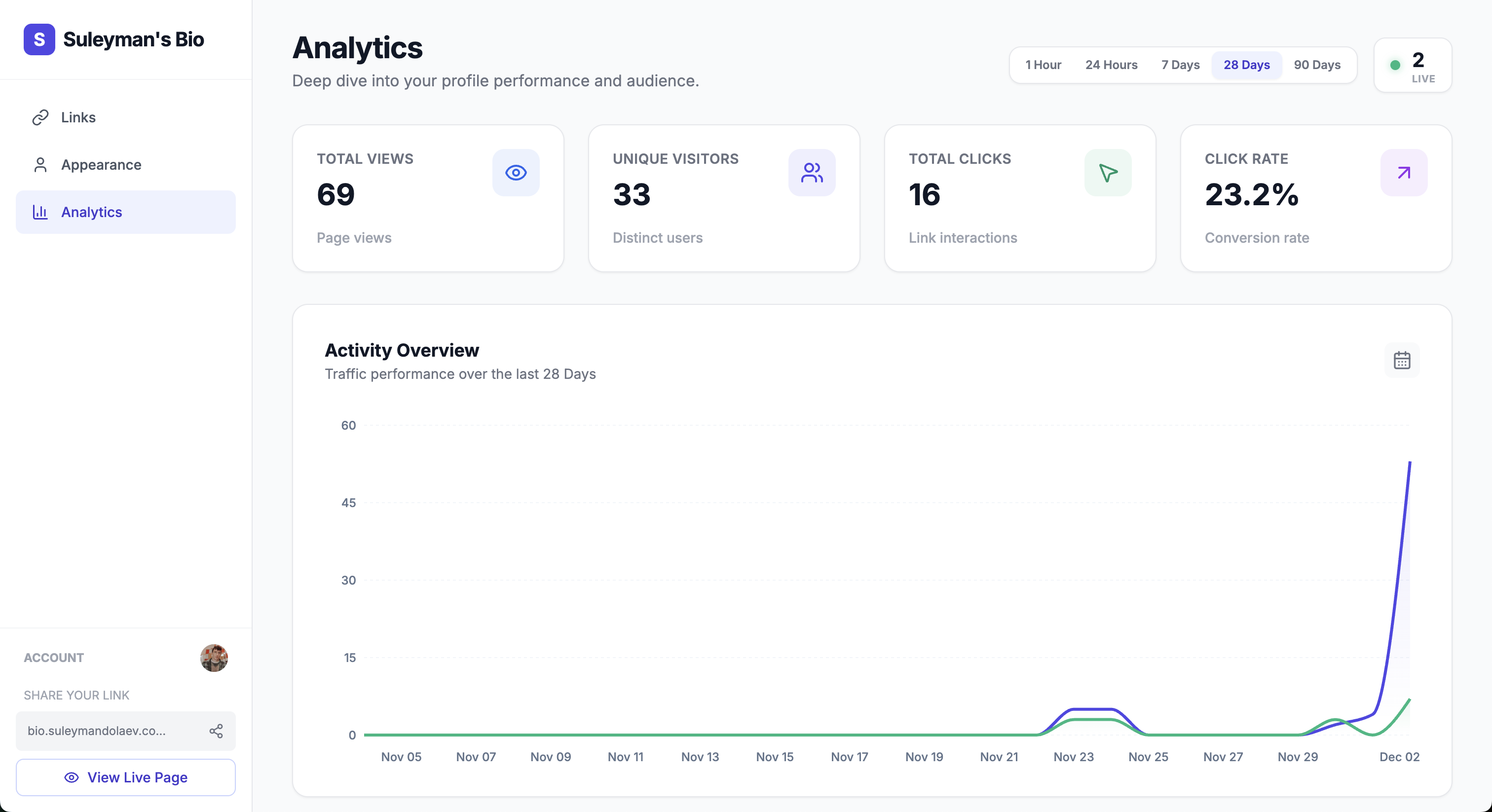This screenshot has width=1492, height=812.
Task: Click the Dec 02 peak on chart
Action: [1409, 463]
